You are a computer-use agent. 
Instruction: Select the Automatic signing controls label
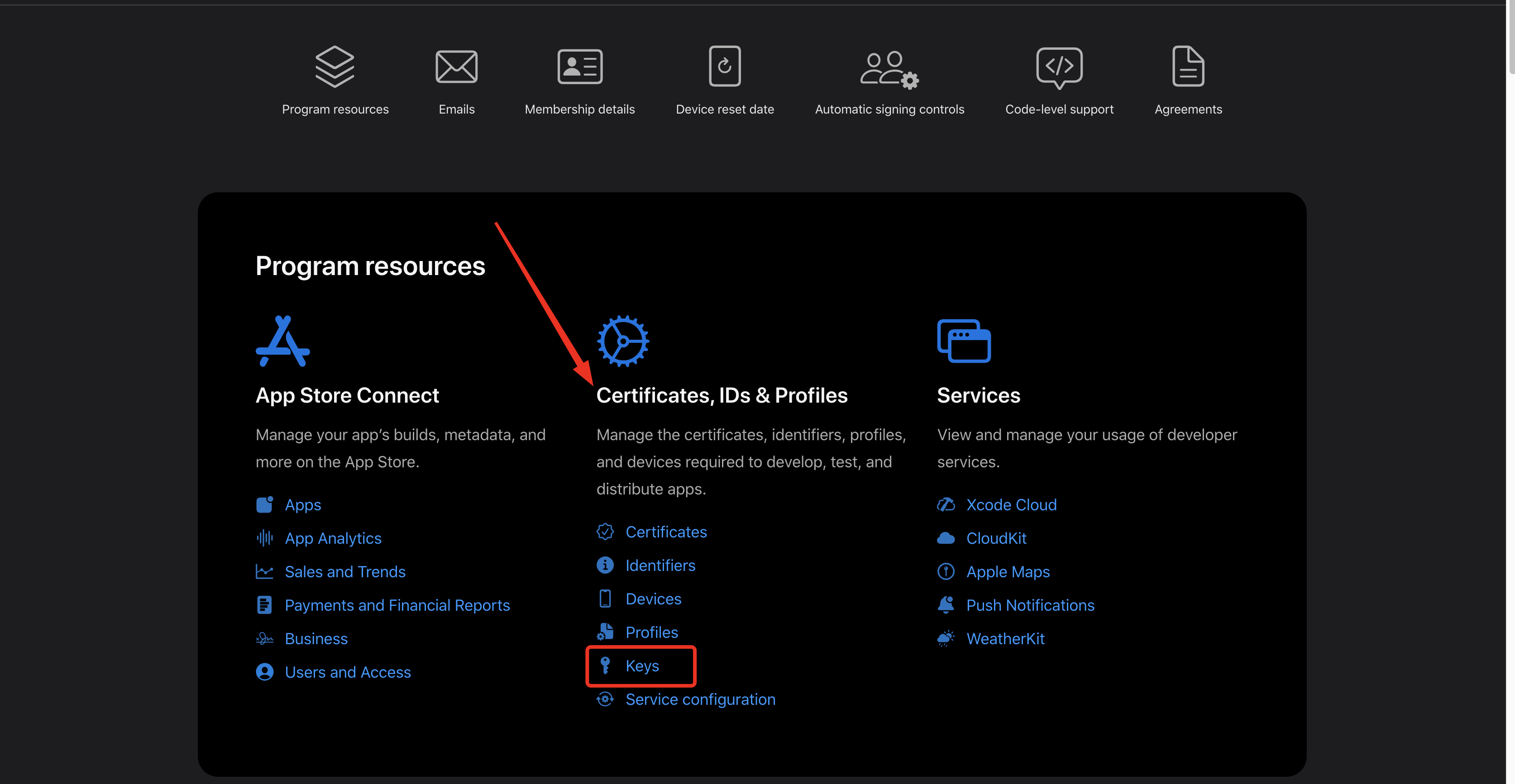[889, 109]
